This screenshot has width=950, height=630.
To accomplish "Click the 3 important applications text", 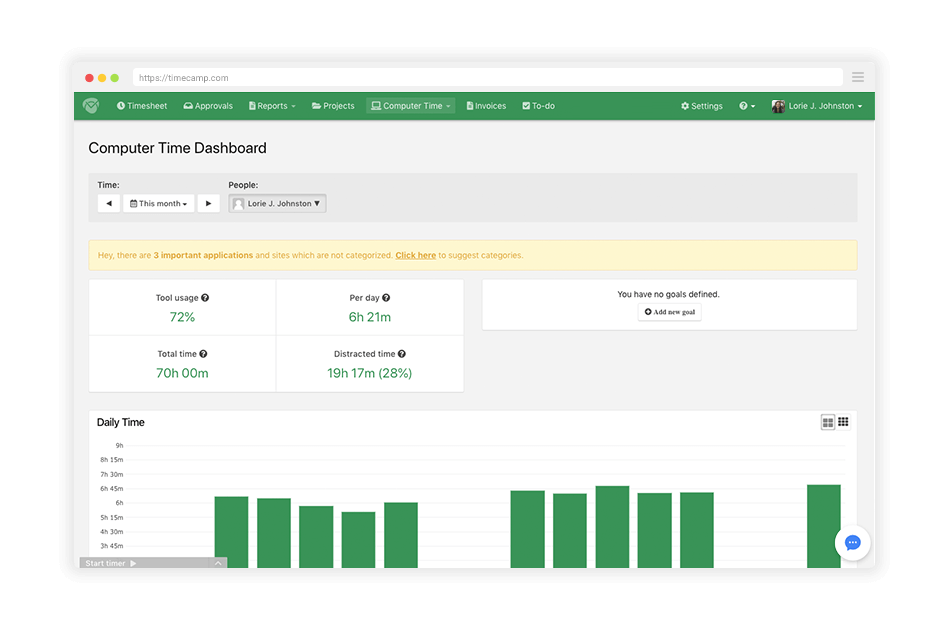I will pos(203,256).
